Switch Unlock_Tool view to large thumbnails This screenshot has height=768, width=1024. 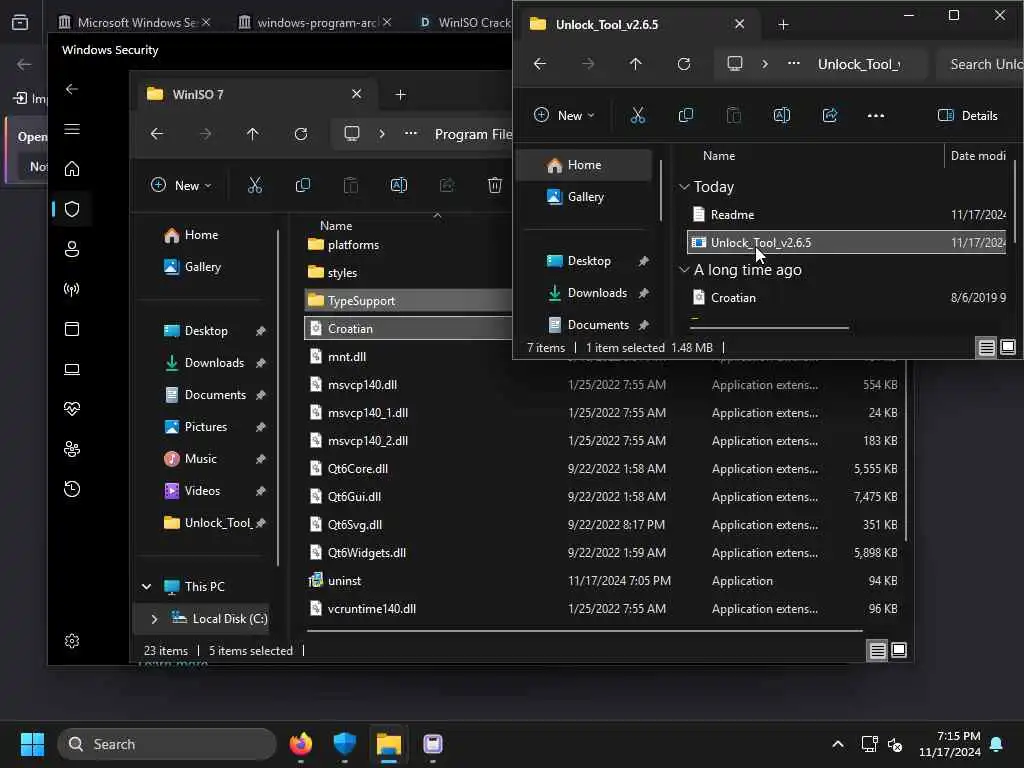click(1008, 347)
